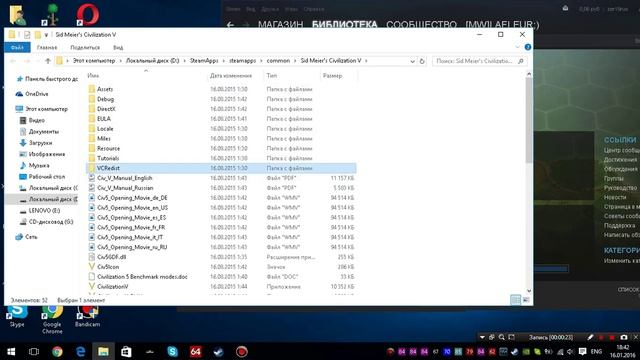Expand the path arrow after common

coord(295,61)
